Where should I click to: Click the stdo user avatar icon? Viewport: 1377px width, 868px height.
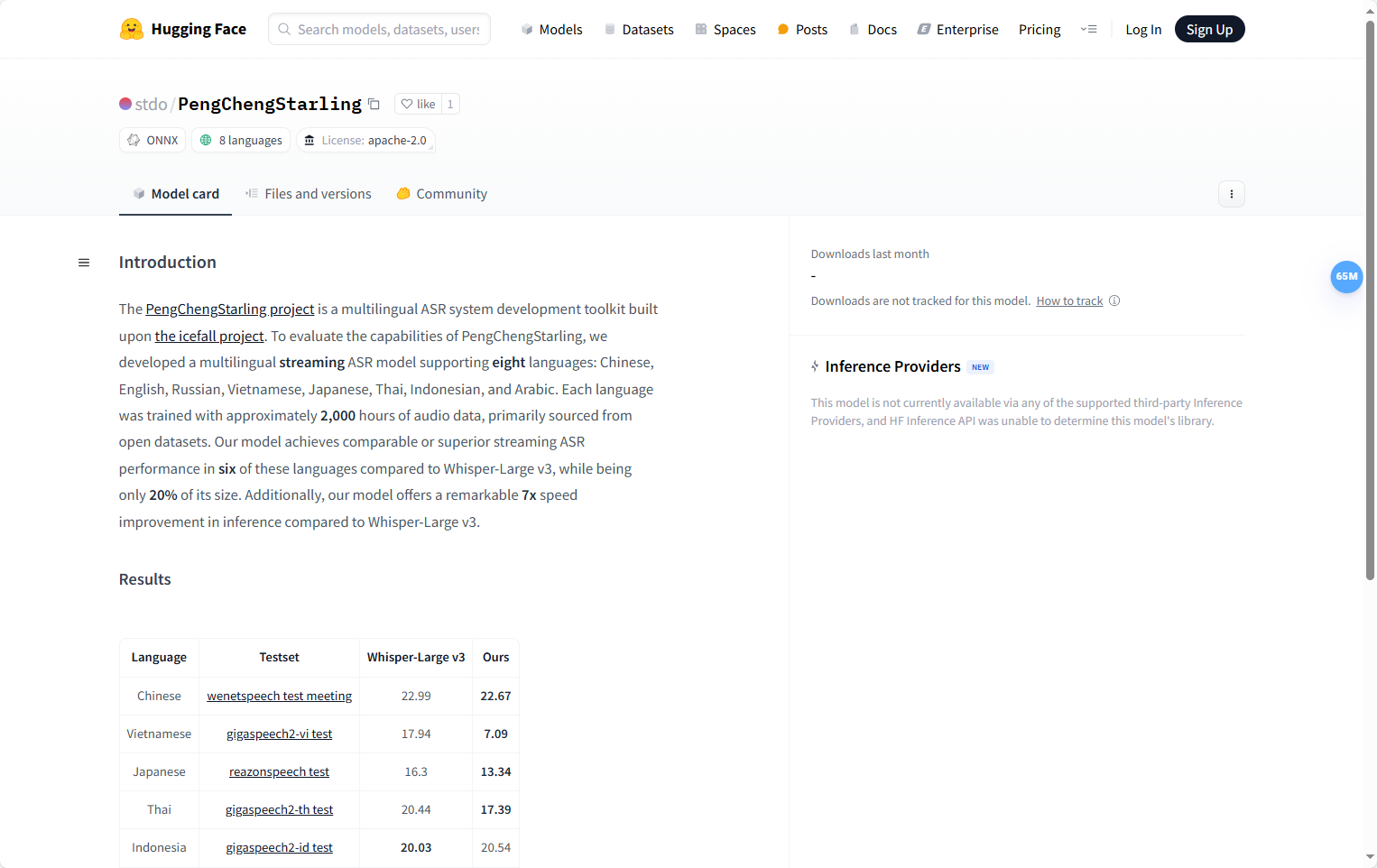point(125,104)
